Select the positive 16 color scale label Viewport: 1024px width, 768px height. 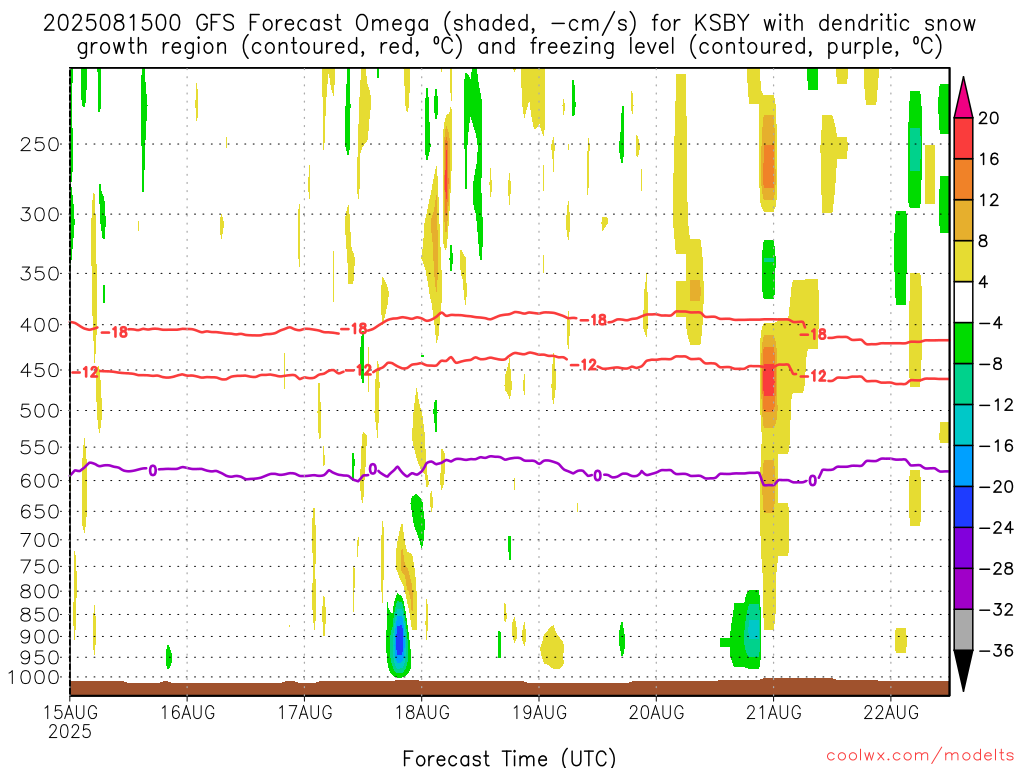click(989, 159)
